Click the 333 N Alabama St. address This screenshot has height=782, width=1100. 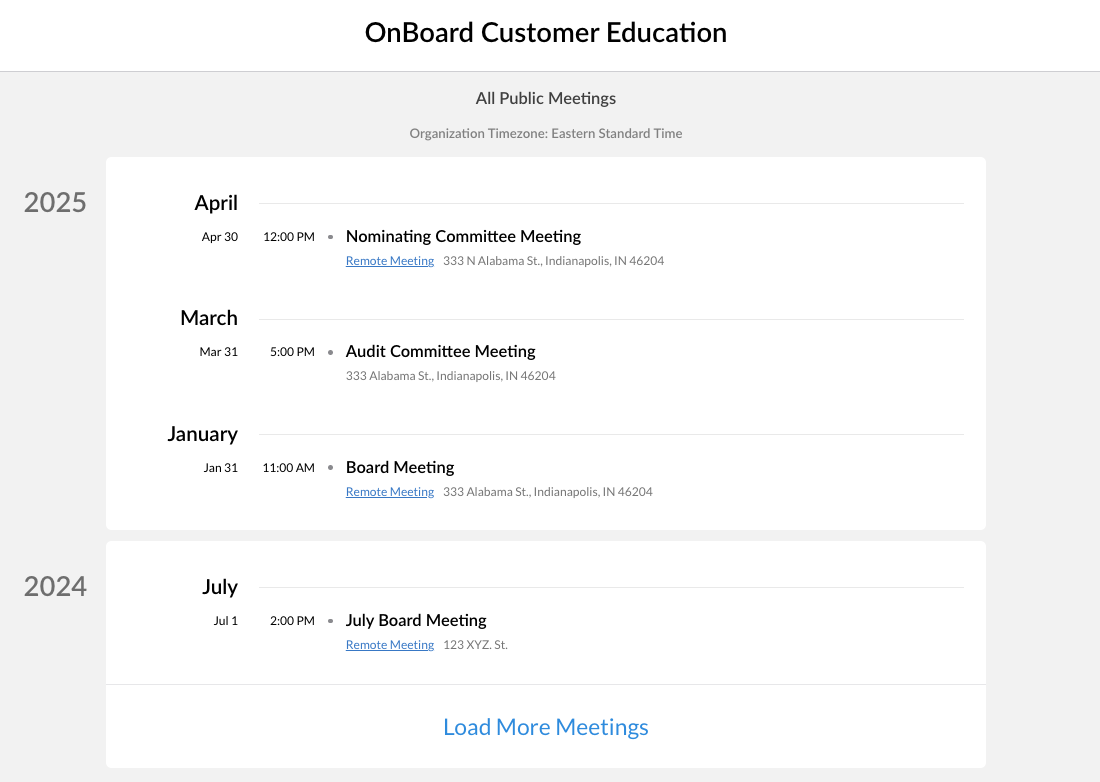(x=553, y=261)
